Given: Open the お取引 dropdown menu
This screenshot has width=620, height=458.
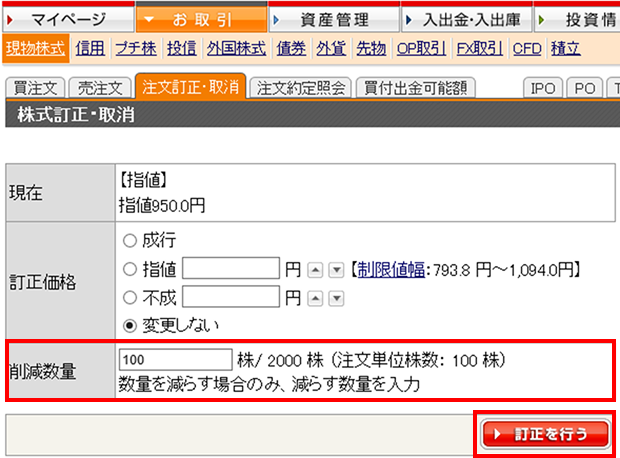Looking at the screenshot, I should click(200, 19).
